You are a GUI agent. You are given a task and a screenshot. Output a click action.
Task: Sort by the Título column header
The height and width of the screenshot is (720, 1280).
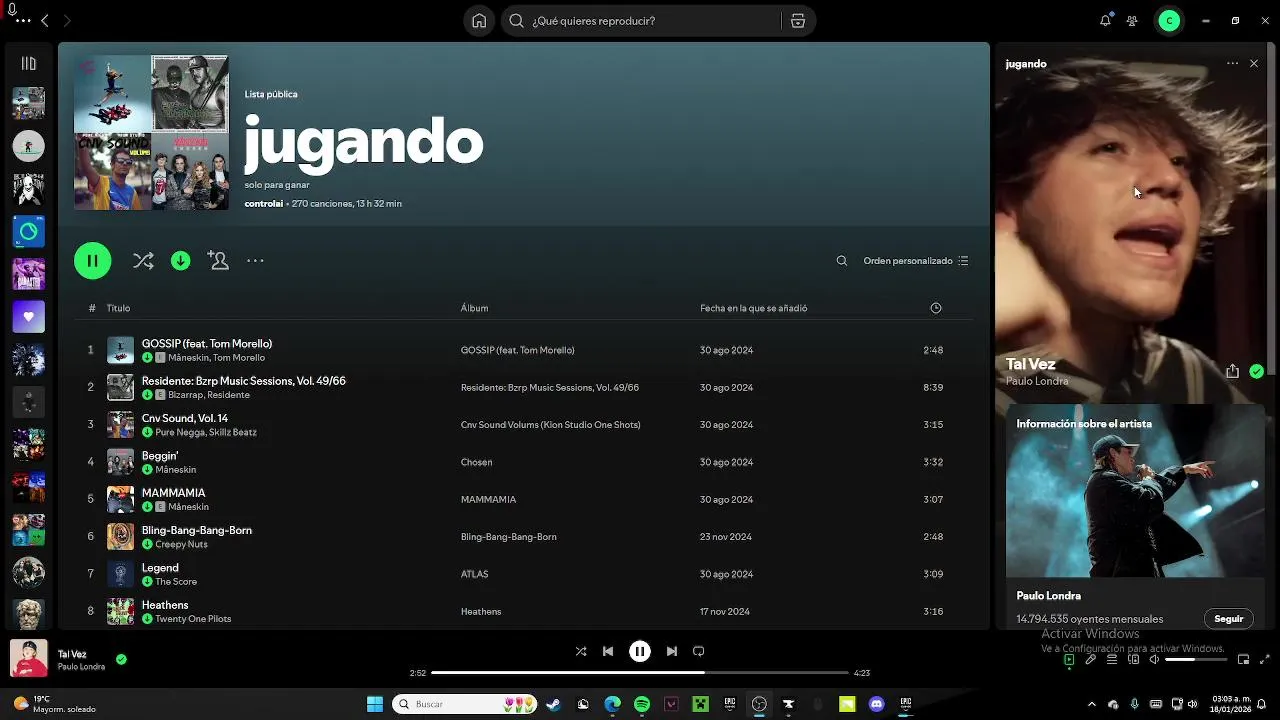tap(118, 308)
